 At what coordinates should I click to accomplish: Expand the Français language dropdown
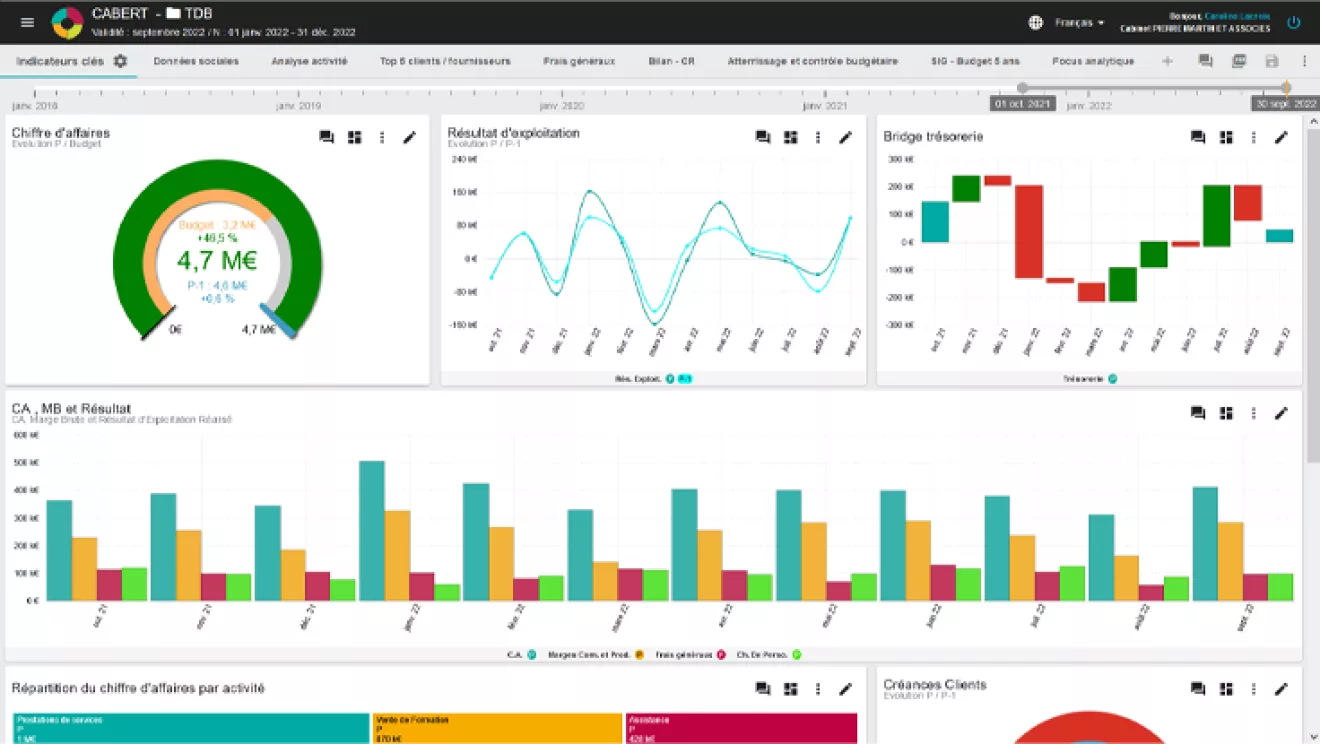coord(1080,22)
